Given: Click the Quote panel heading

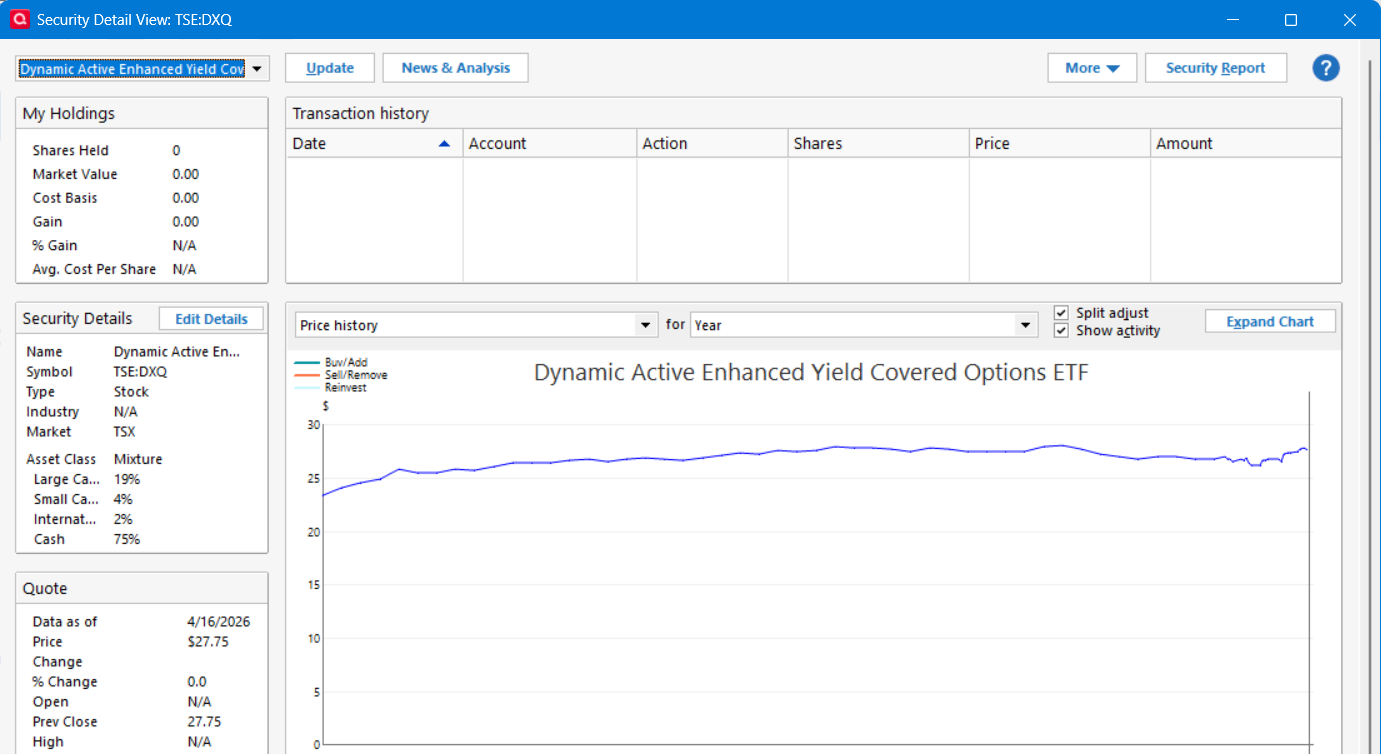Looking at the screenshot, I should [x=45, y=589].
